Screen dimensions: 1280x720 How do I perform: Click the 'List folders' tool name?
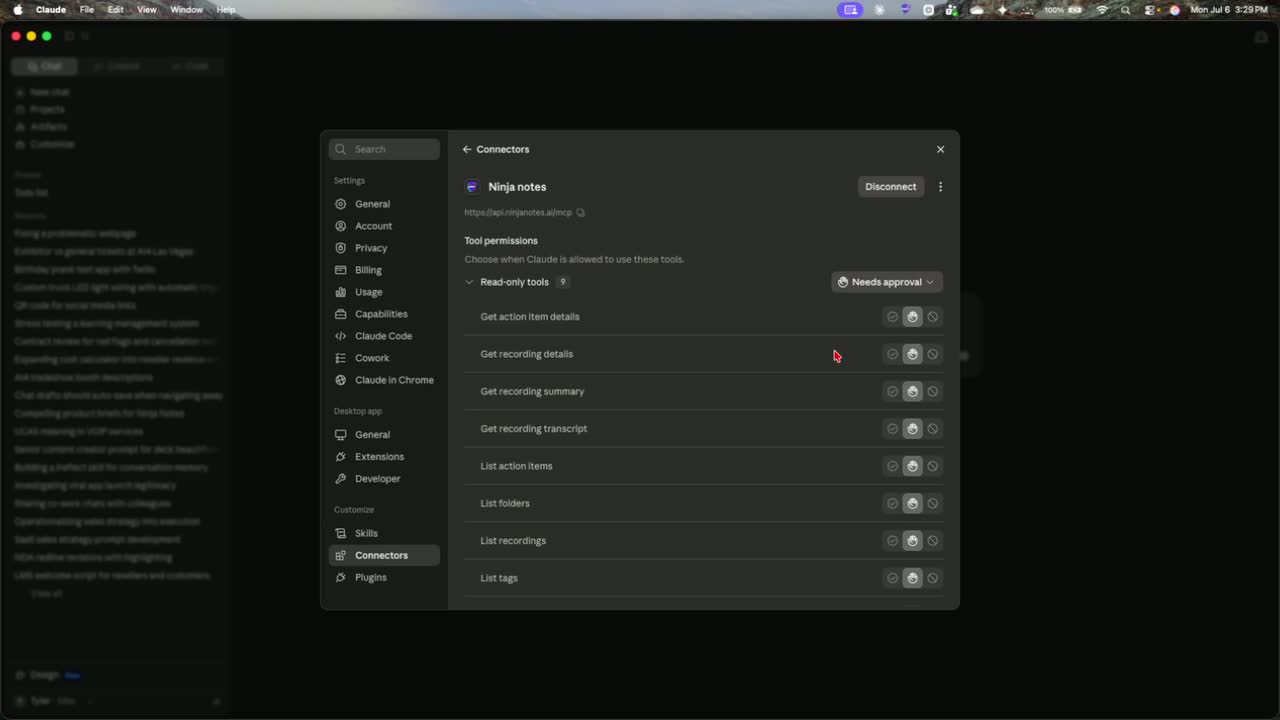pos(505,503)
